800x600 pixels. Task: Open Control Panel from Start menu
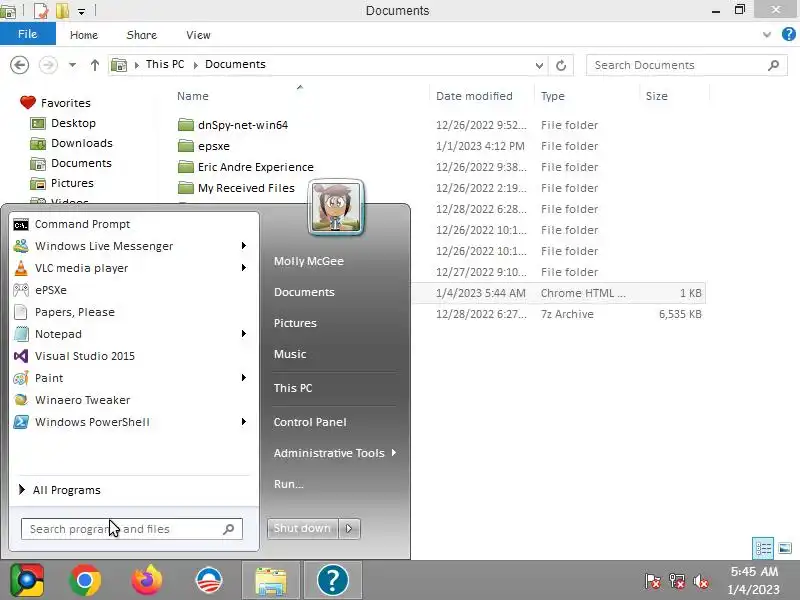(310, 422)
